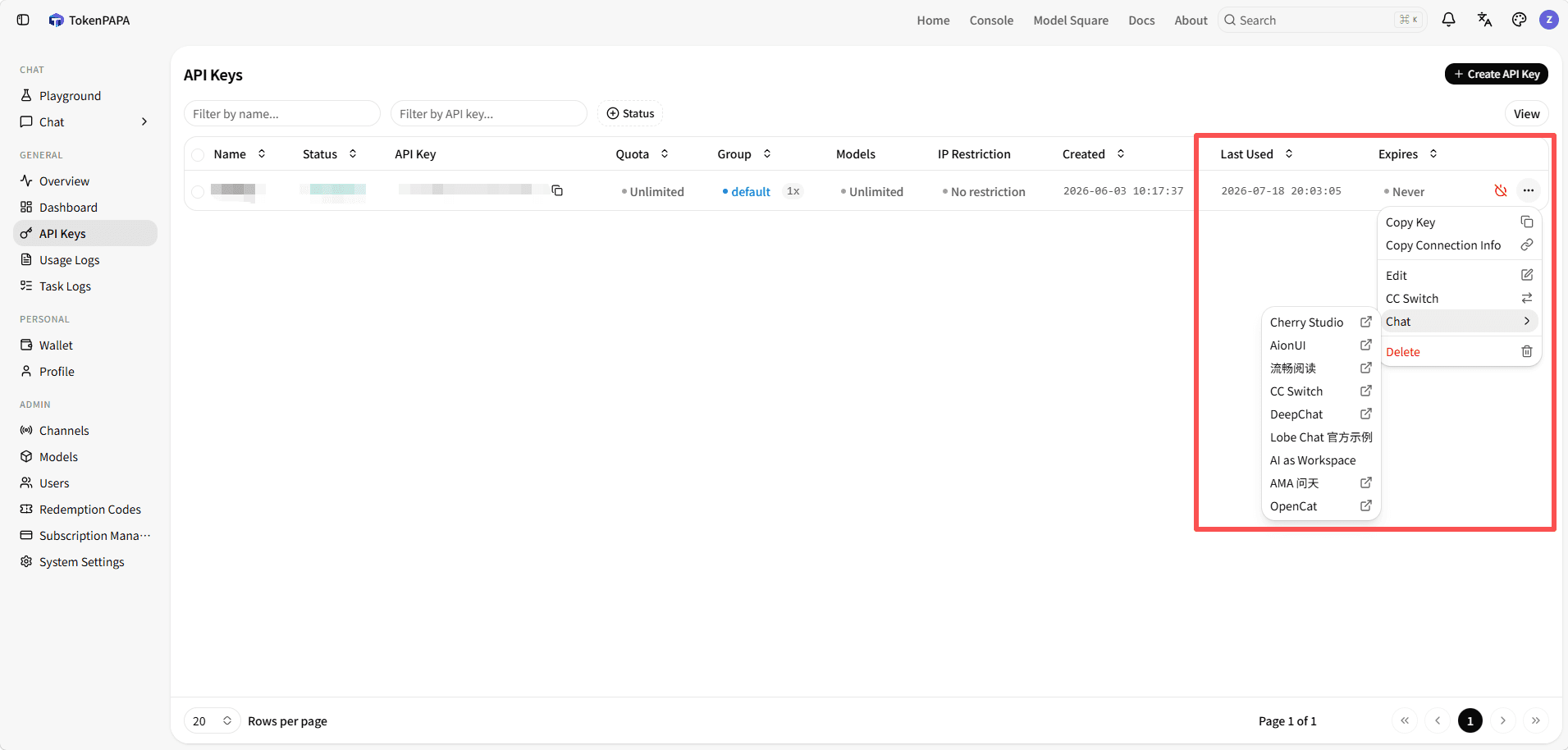Focus the Filter by name field
This screenshot has width=1568, height=750.
point(282,113)
